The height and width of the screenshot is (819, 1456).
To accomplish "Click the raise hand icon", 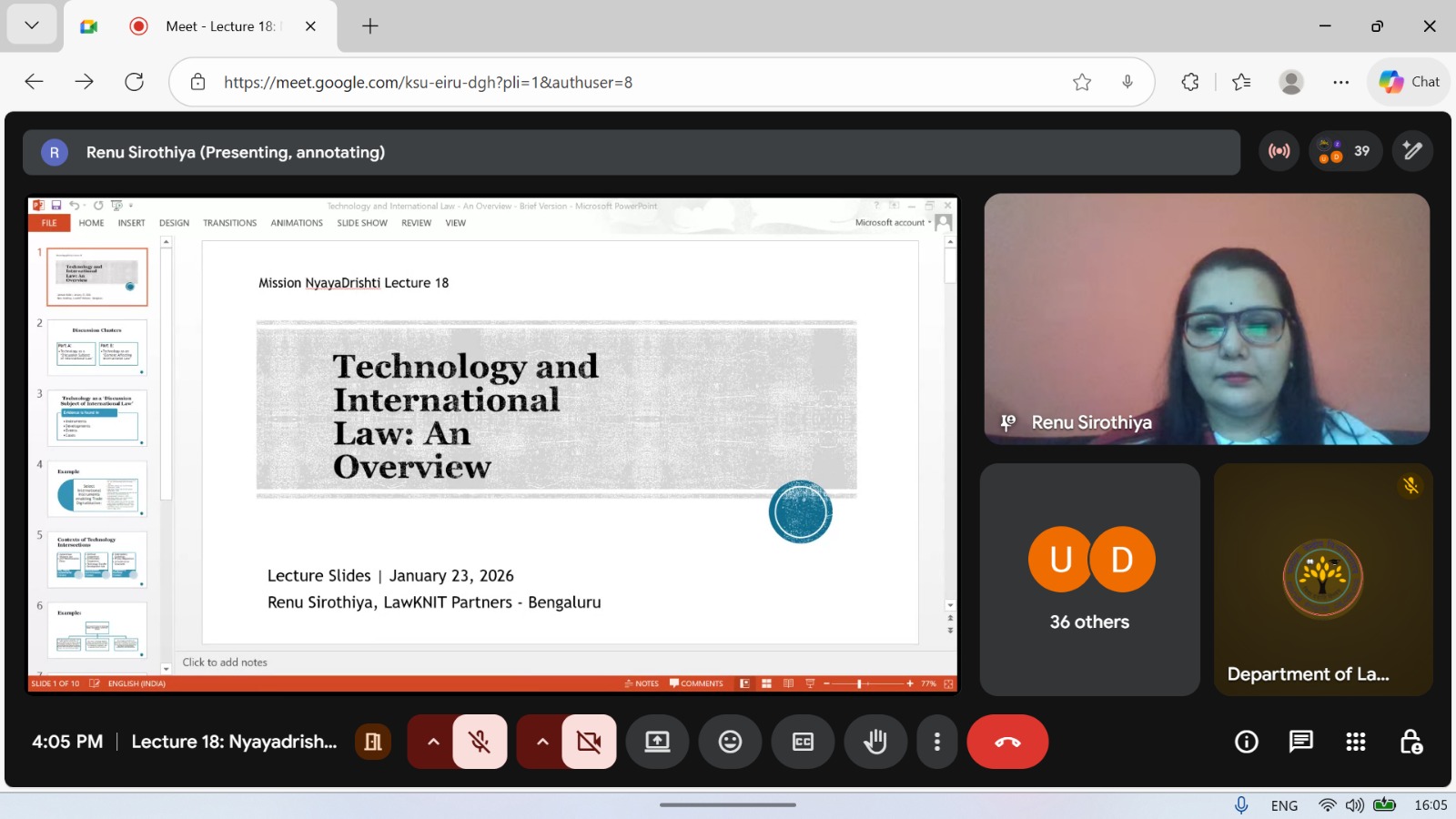I will (875, 742).
